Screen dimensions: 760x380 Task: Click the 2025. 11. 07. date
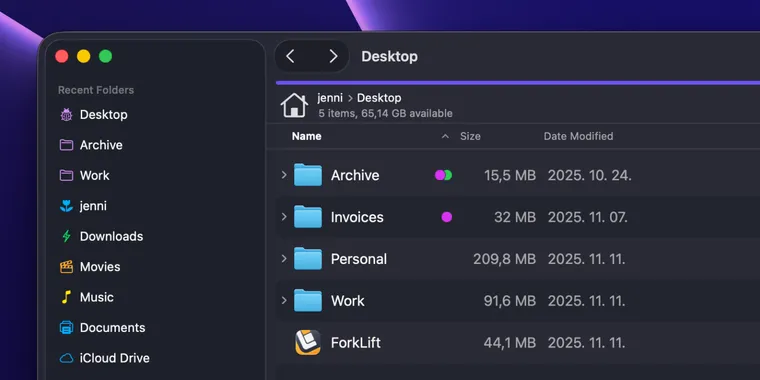[x=587, y=217]
